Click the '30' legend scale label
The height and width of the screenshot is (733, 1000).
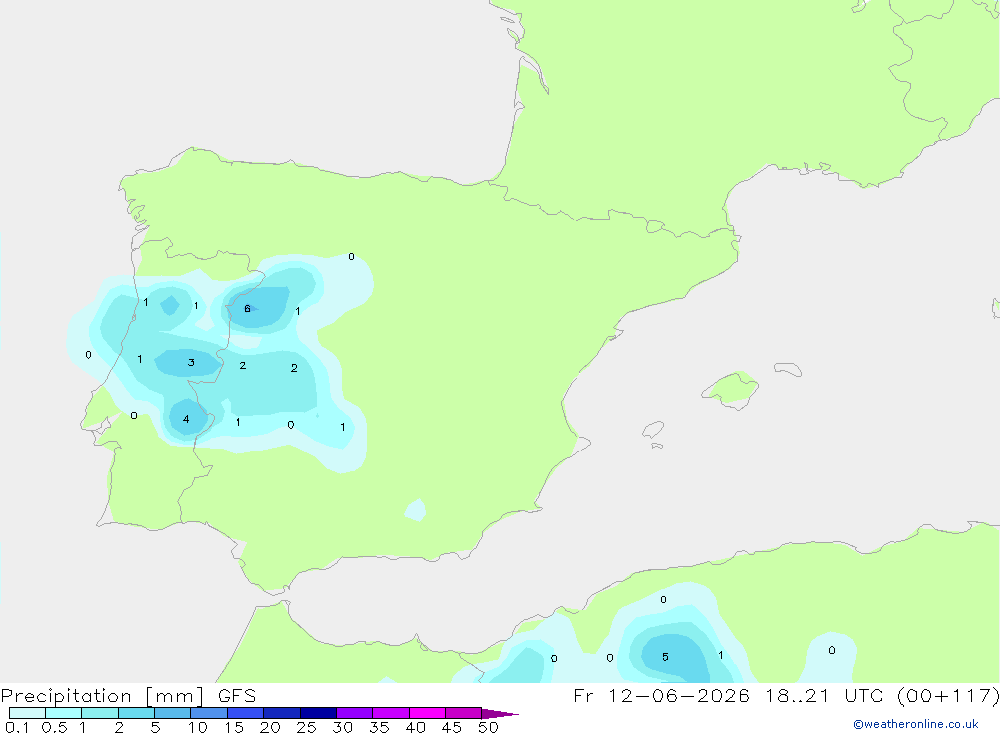pyautogui.click(x=342, y=727)
